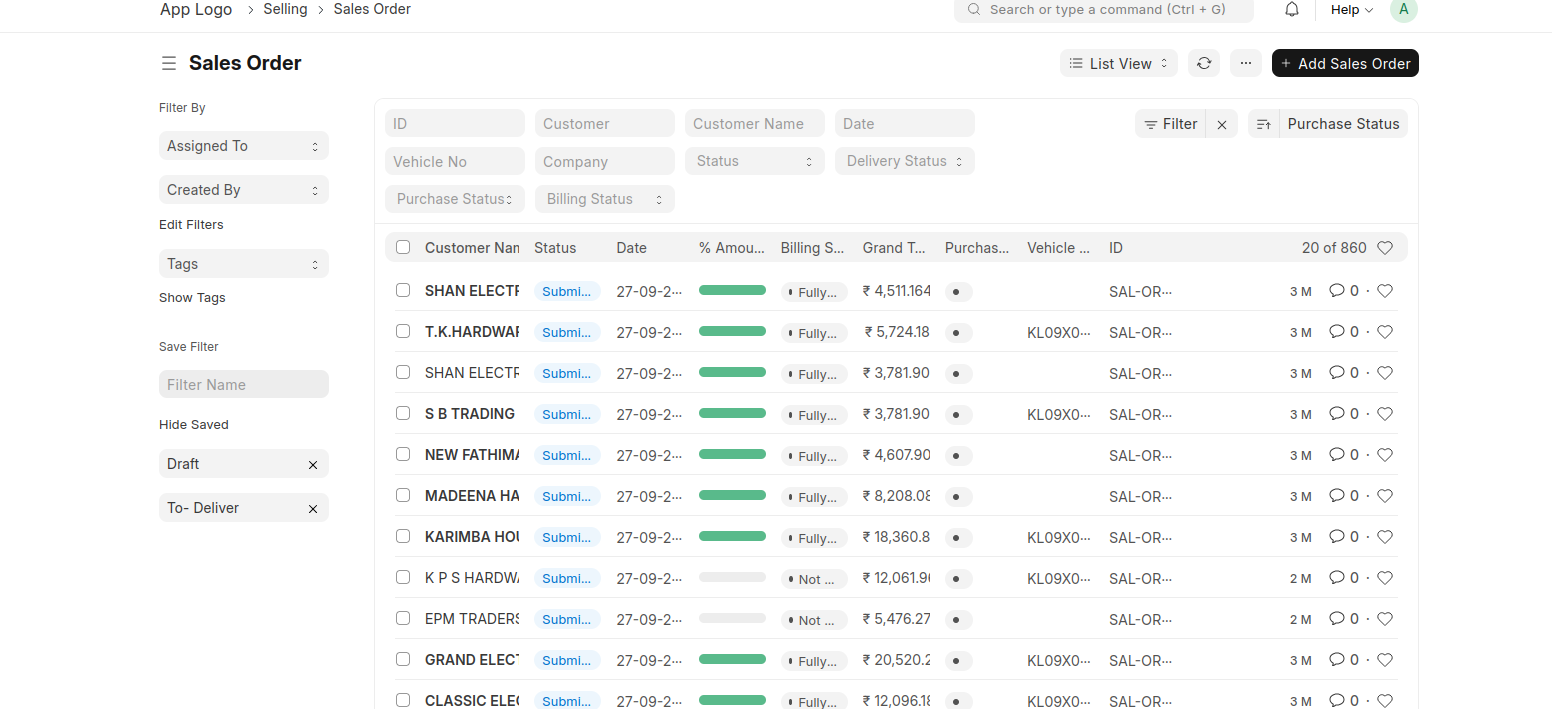Expand the Help menu

(x=1352, y=9)
